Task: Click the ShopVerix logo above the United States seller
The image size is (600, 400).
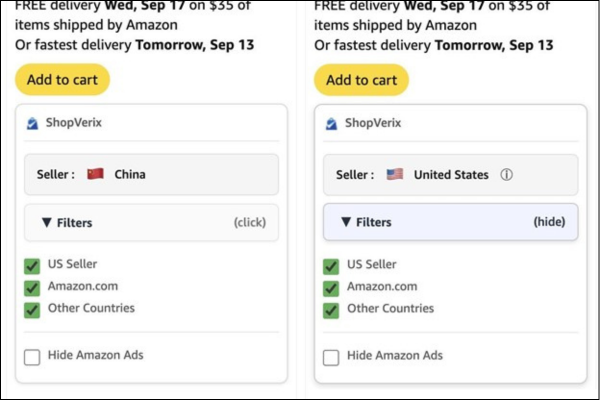Action: point(332,123)
